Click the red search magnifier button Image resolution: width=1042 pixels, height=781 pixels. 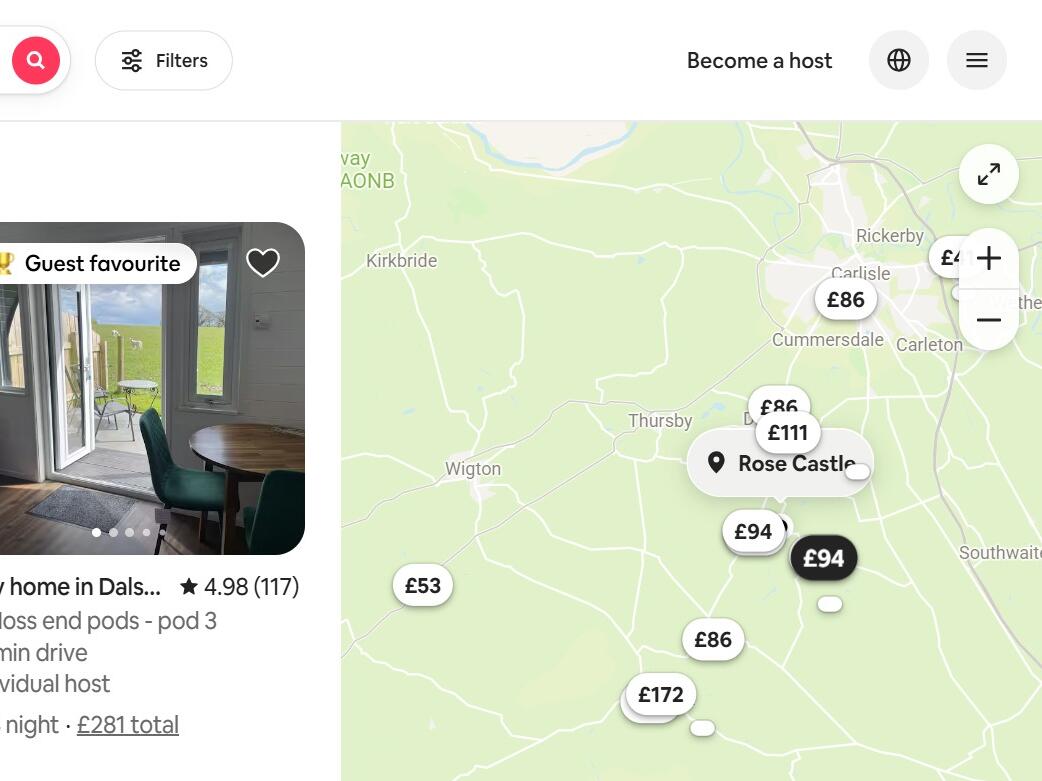point(36,60)
